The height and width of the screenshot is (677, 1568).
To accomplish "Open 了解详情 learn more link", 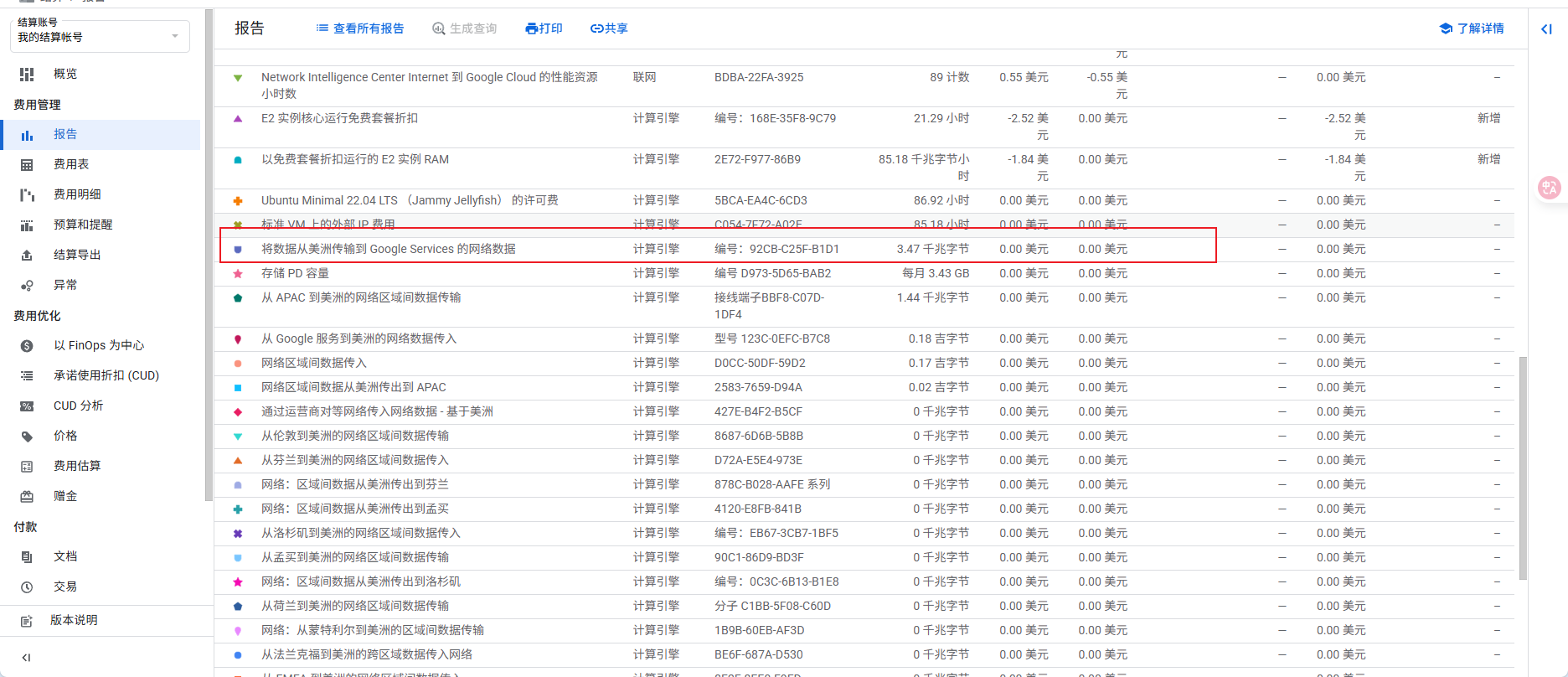I will (1472, 28).
